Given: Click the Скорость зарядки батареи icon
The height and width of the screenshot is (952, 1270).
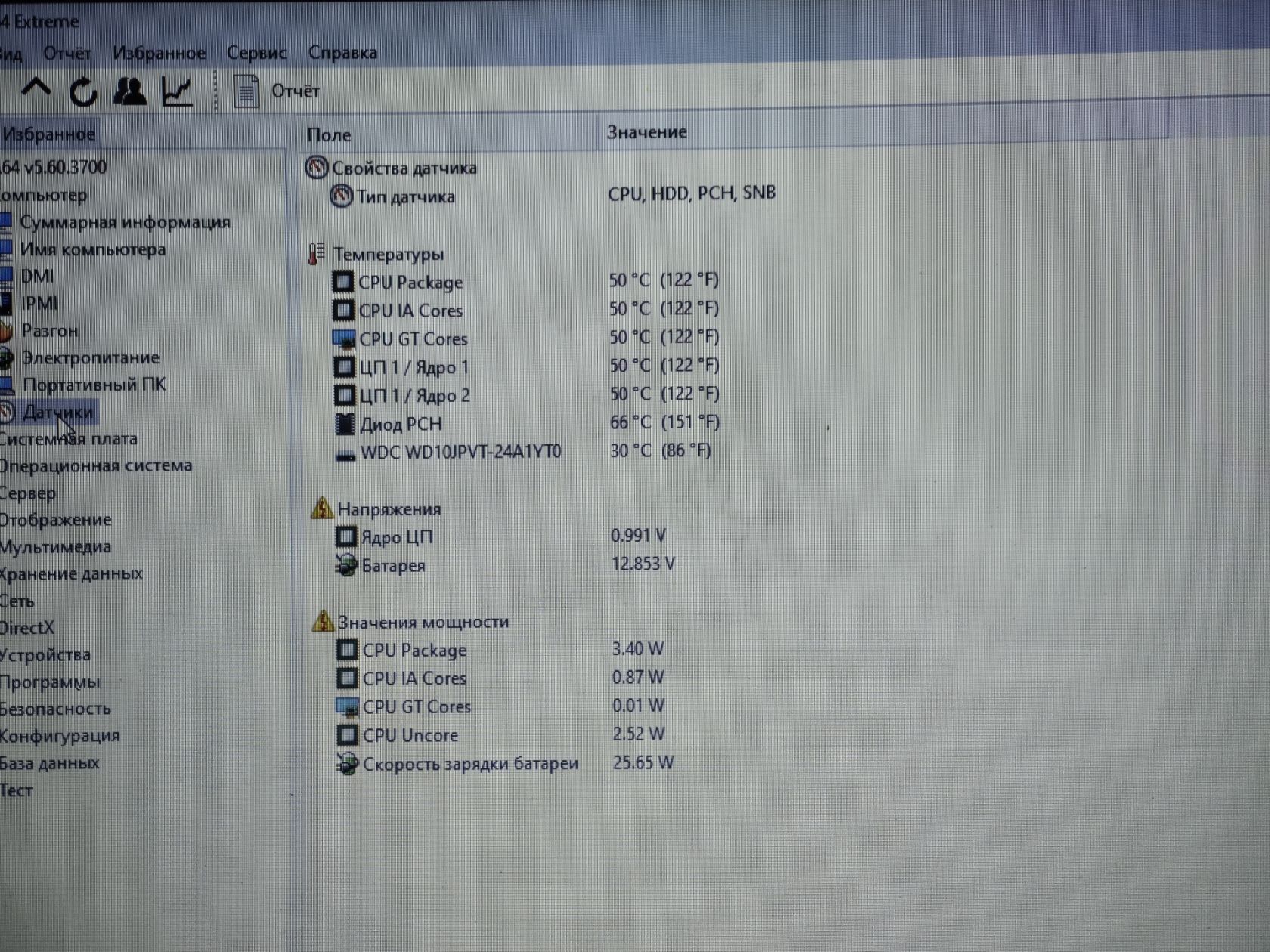Looking at the screenshot, I should (347, 763).
